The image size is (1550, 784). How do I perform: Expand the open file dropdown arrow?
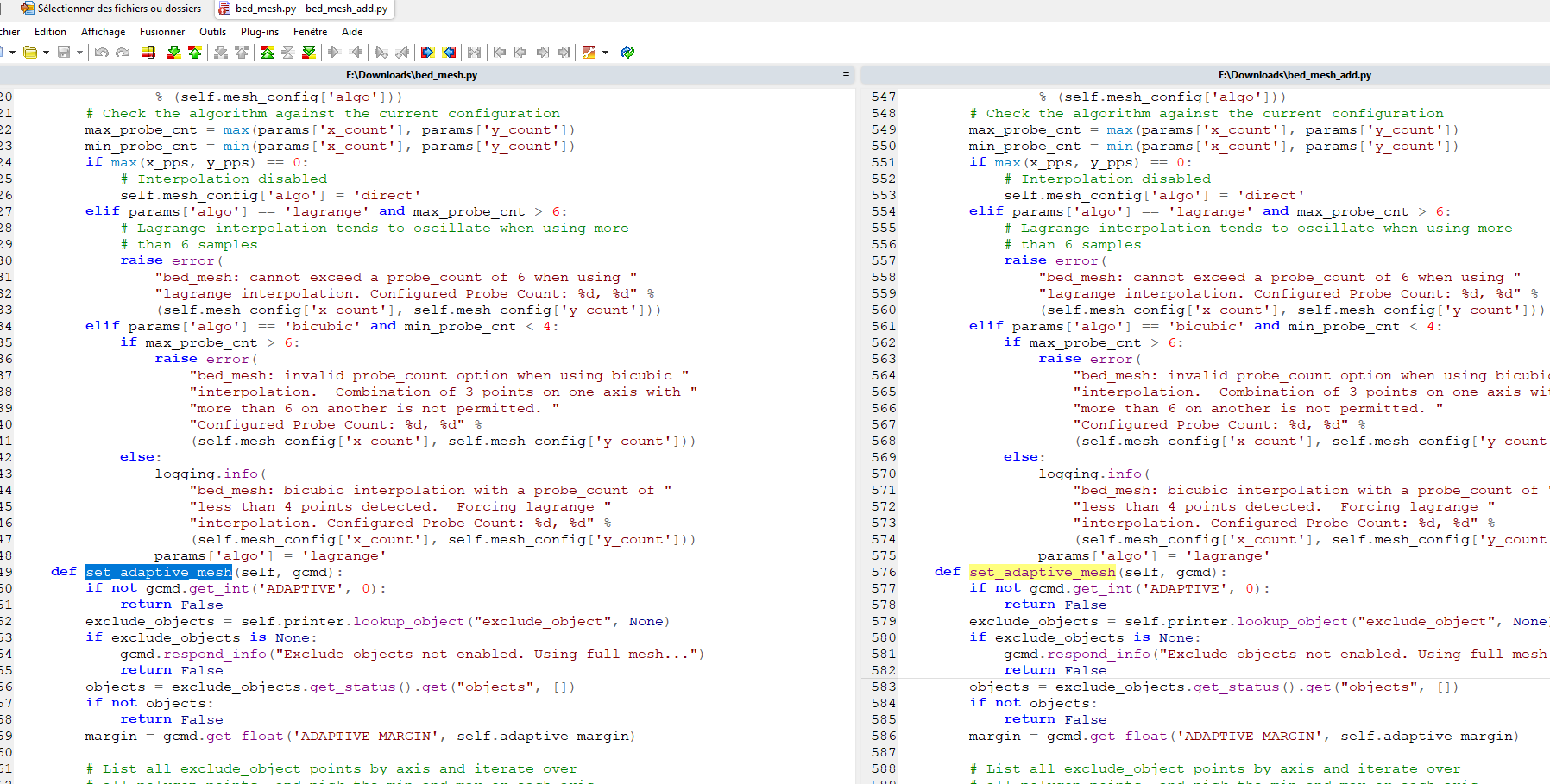(x=46, y=53)
